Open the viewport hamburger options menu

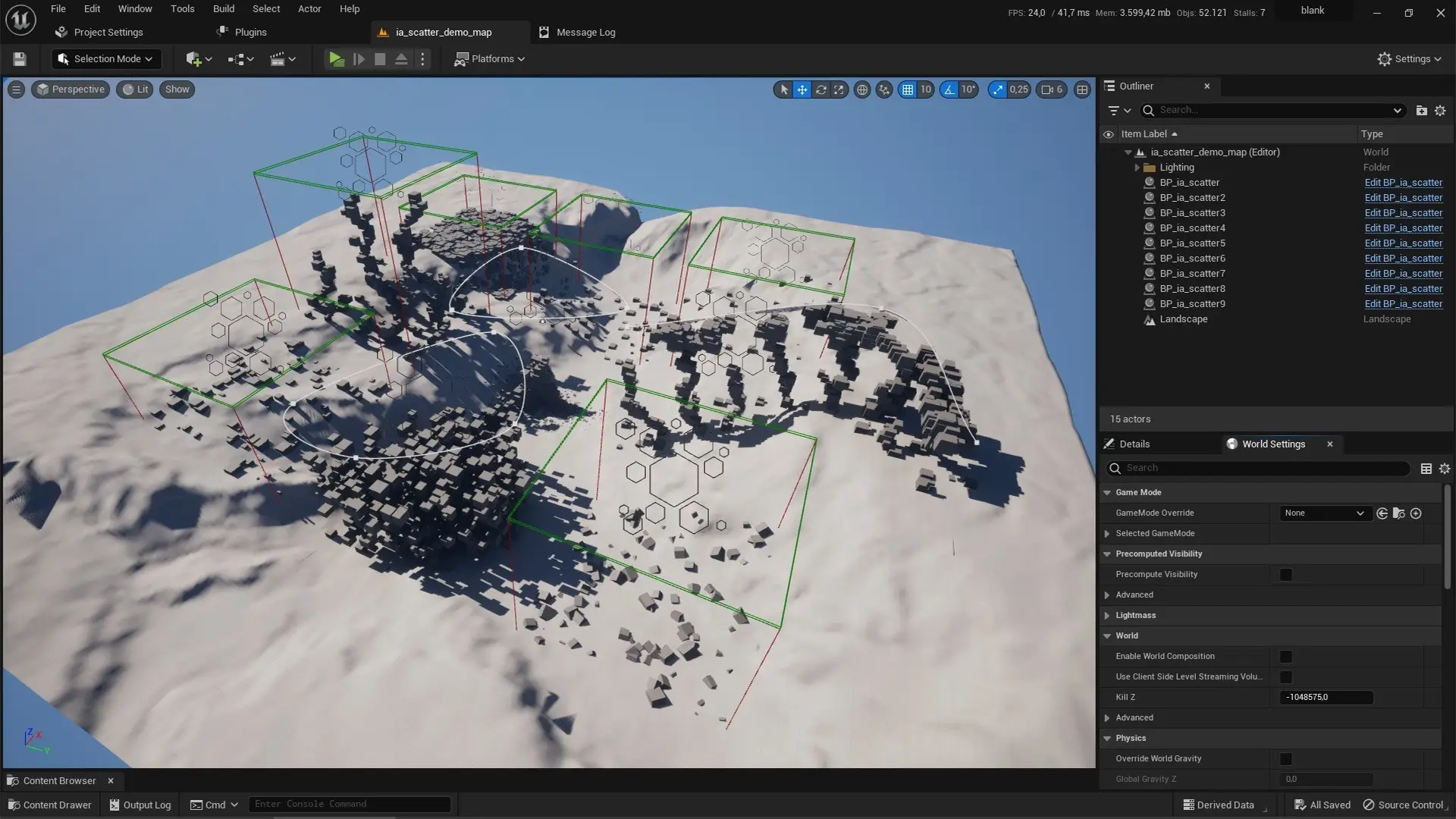coord(16,89)
